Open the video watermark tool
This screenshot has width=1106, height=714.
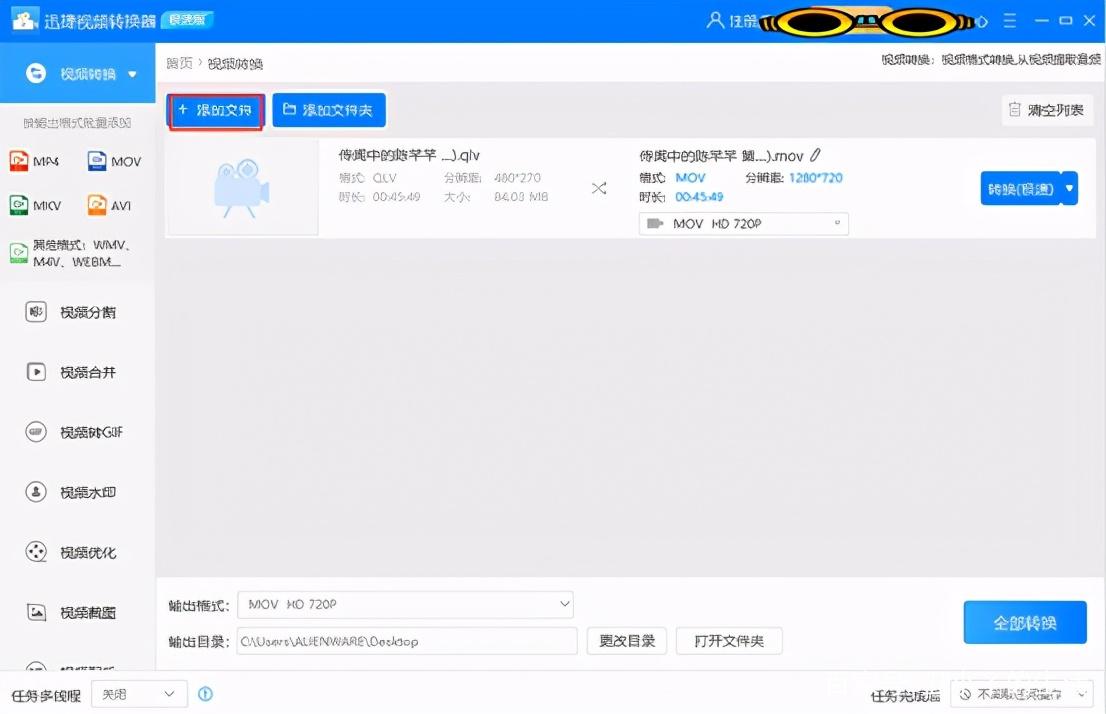pyautogui.click(x=77, y=492)
